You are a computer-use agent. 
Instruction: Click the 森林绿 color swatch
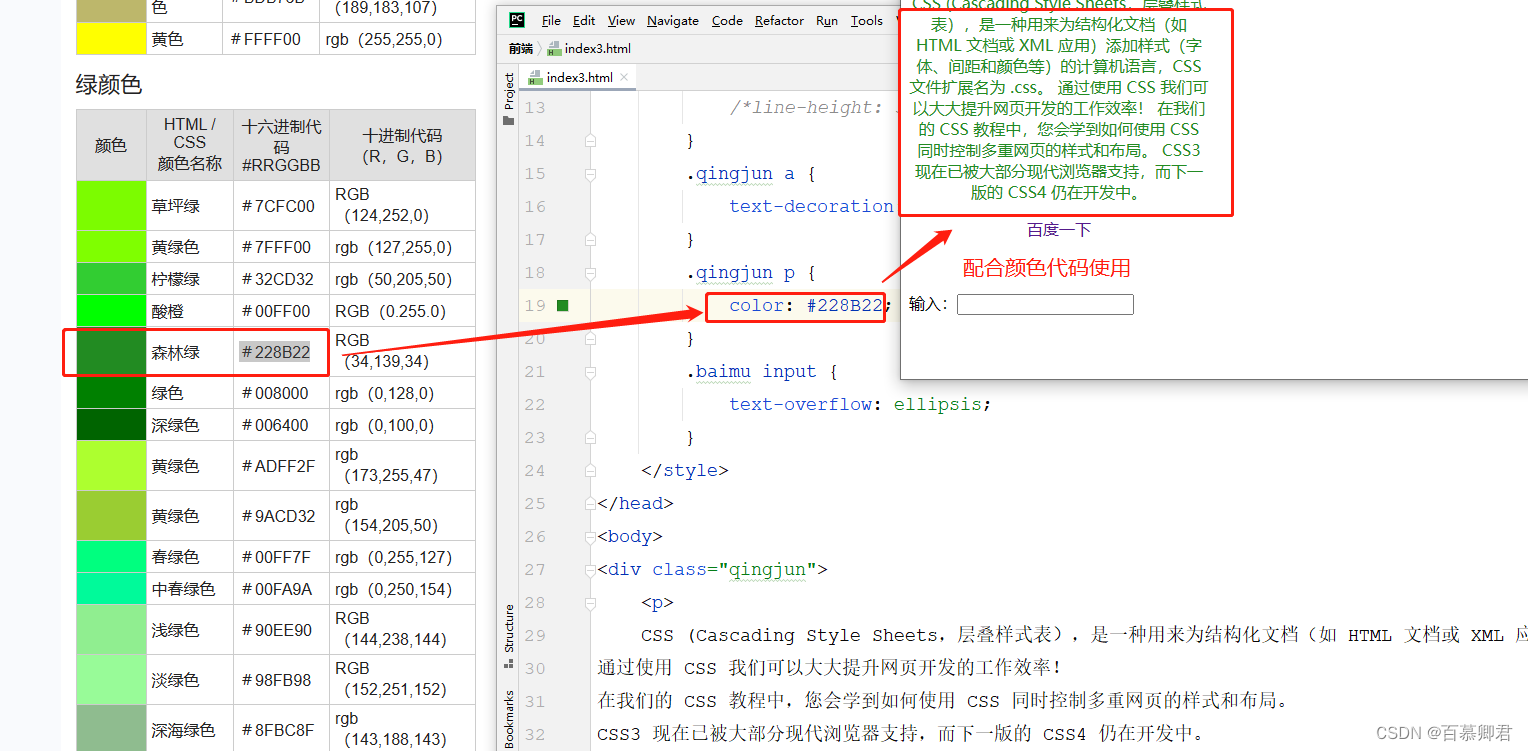(111, 352)
